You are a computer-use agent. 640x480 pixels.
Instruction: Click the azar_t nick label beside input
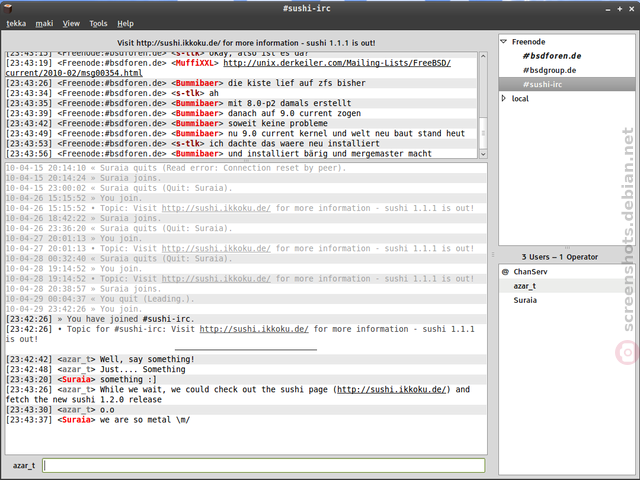coord(24,466)
